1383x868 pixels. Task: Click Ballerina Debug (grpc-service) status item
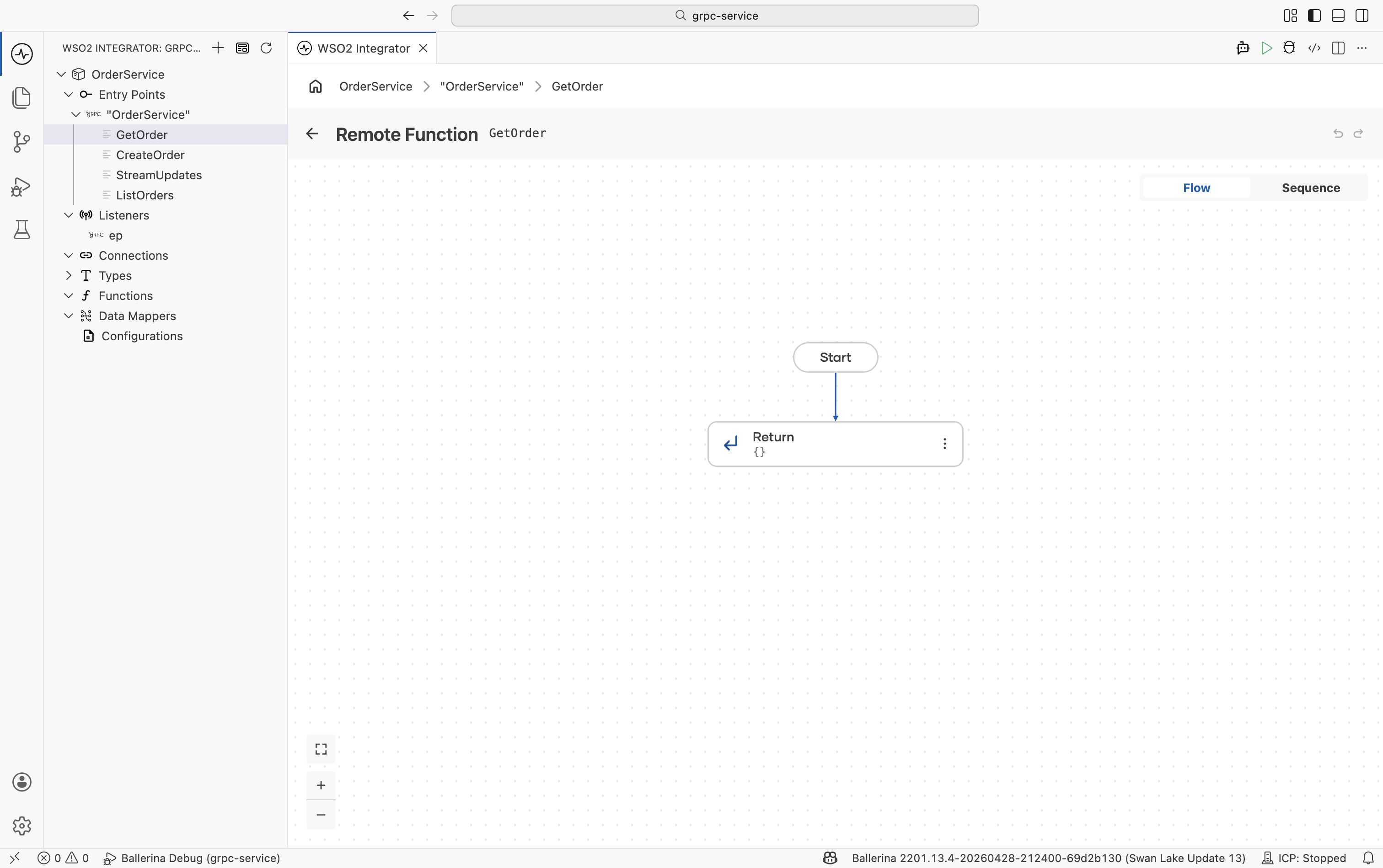tap(192, 857)
